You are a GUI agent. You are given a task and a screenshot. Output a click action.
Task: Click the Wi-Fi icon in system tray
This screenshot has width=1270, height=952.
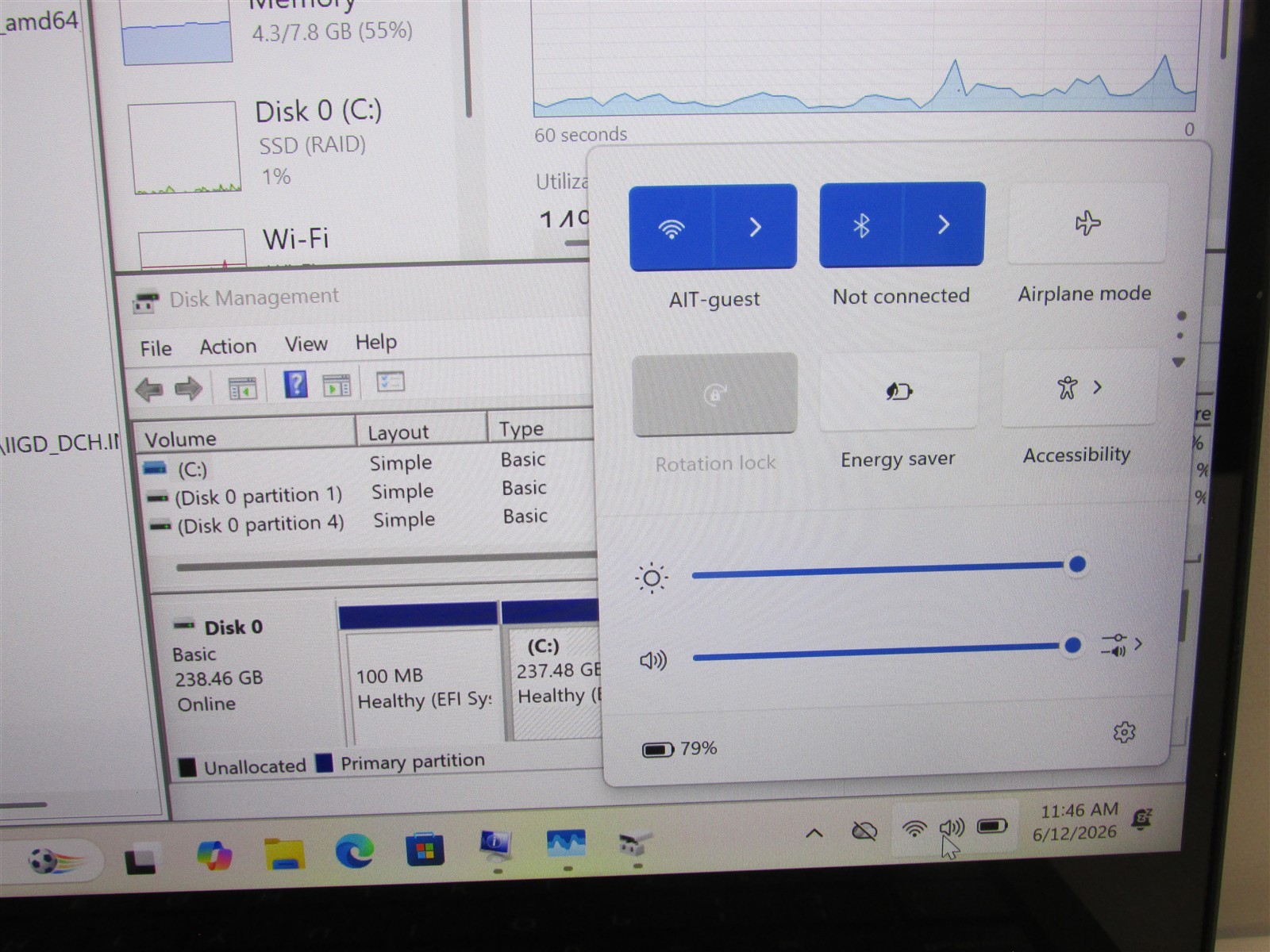click(914, 830)
